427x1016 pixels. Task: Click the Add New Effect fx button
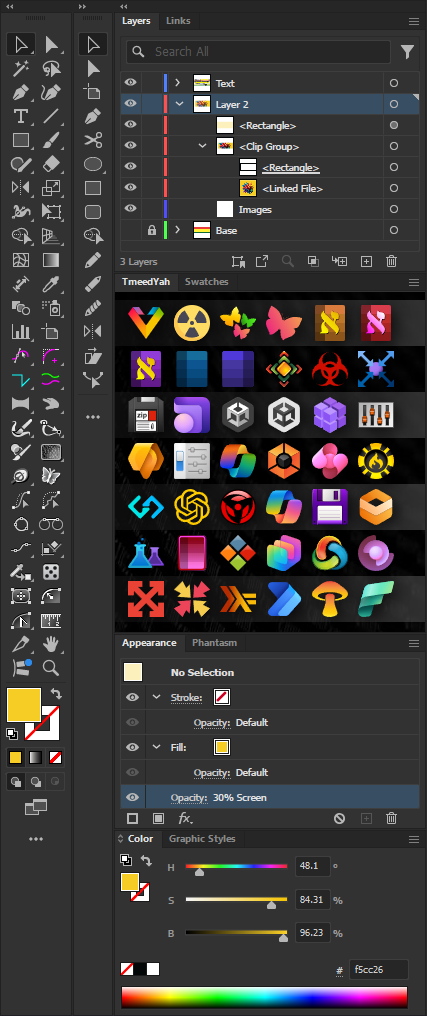[185, 818]
